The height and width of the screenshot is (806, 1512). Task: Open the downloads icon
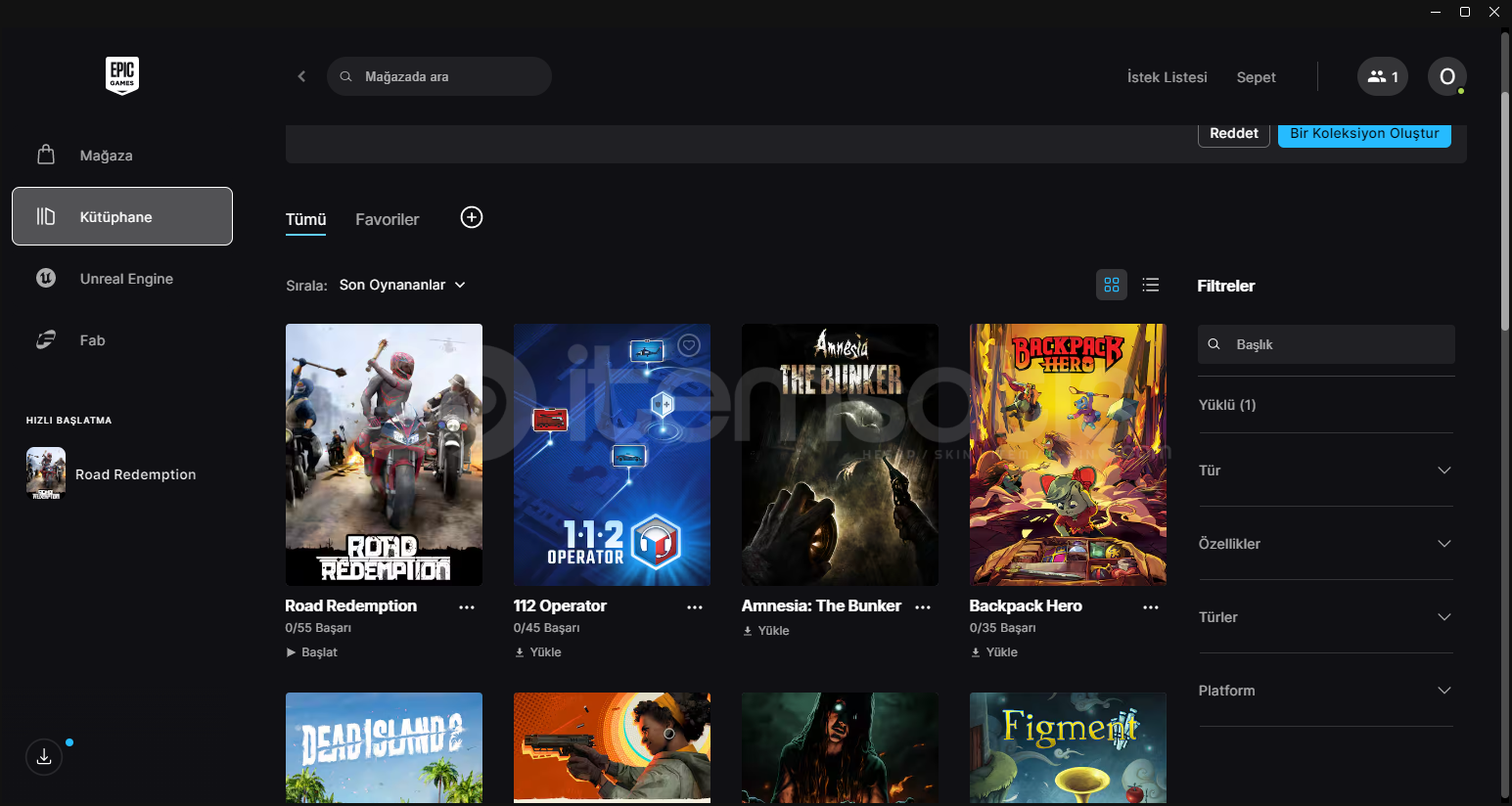tap(44, 757)
